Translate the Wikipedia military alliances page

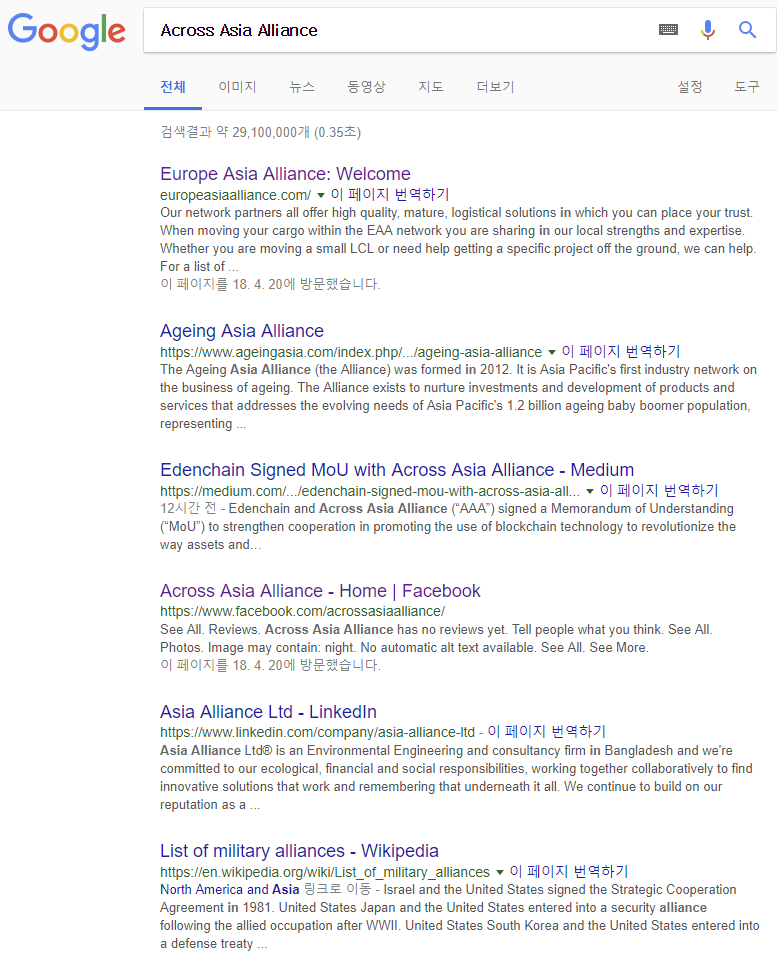pos(569,871)
